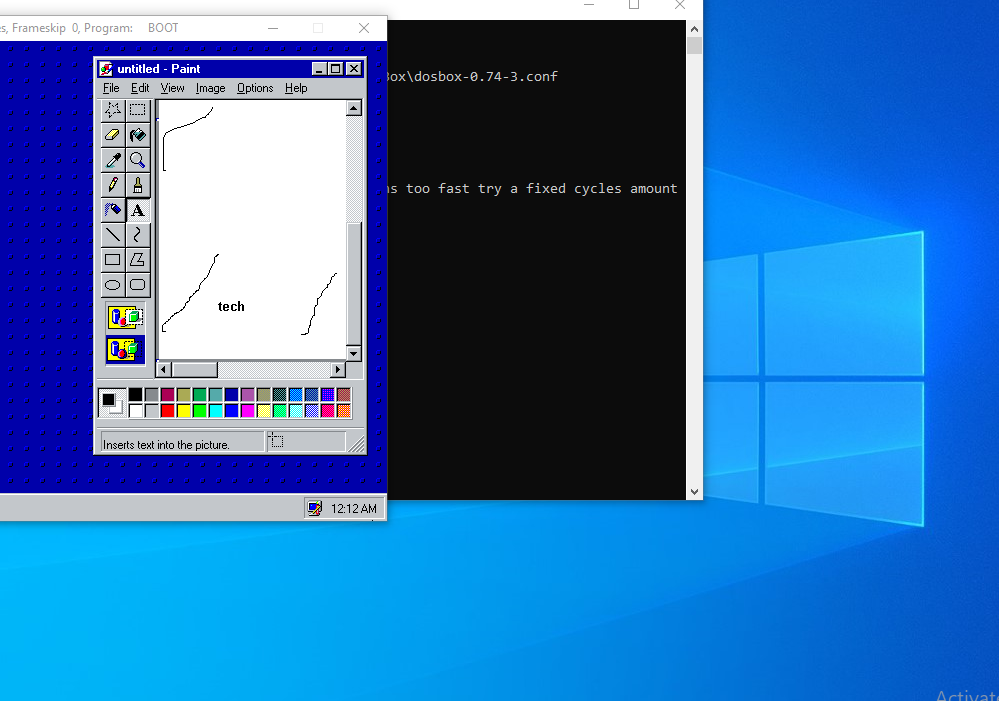Pick the Pick Color eyedropper tool
Viewport: 999px width, 701px height.
pyautogui.click(x=113, y=160)
